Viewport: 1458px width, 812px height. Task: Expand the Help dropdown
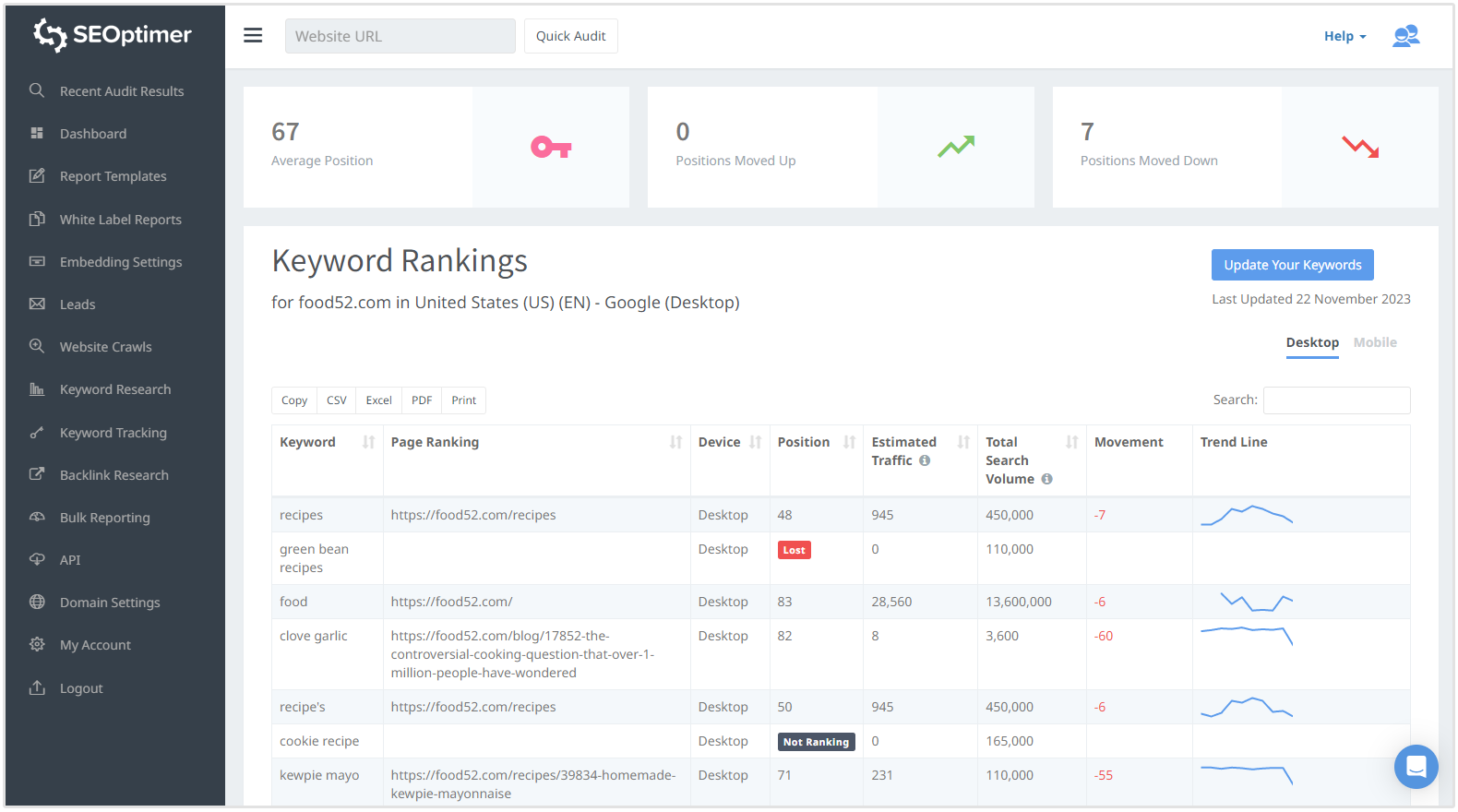coord(1344,36)
